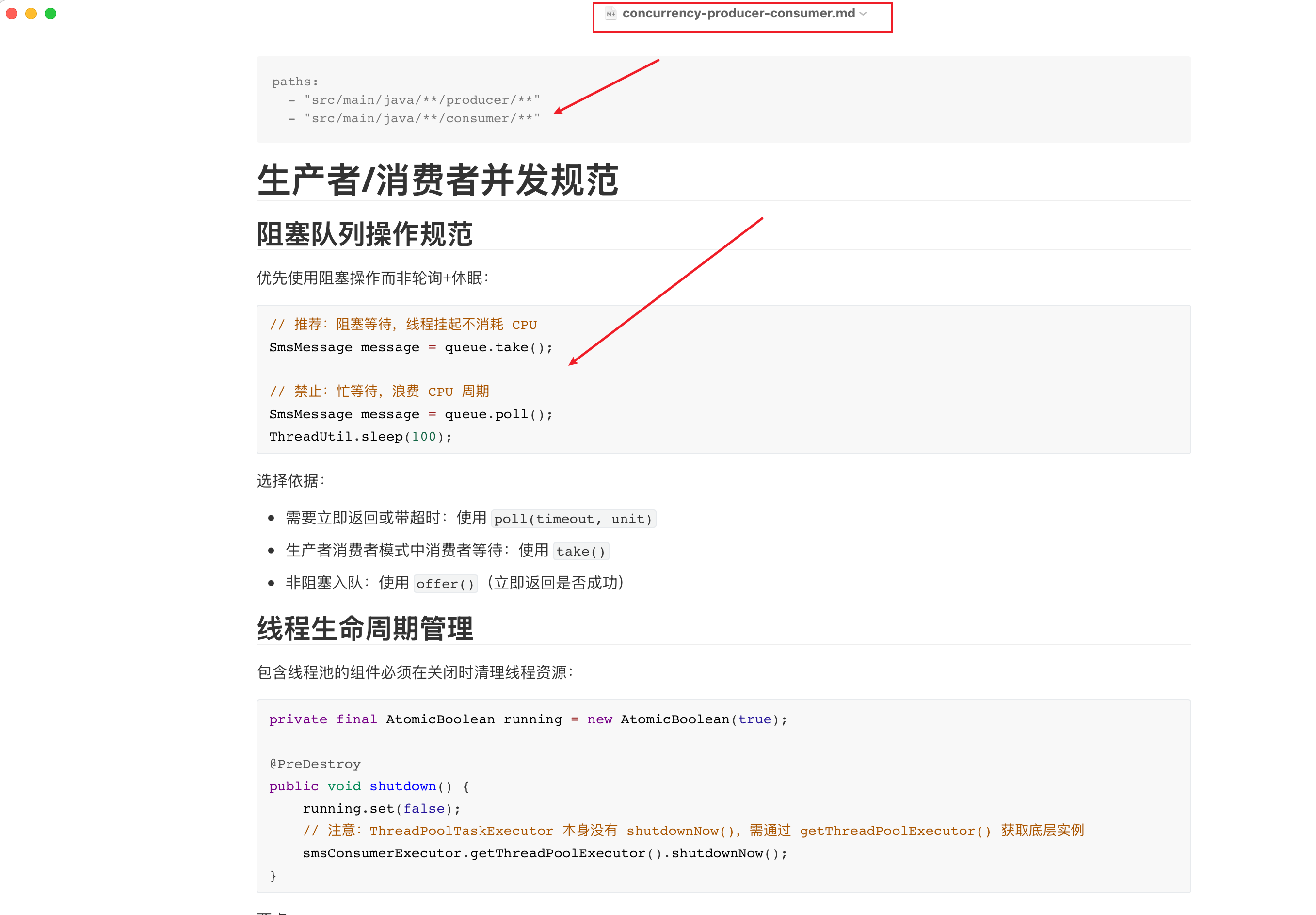Click the text （立即返回是否成功）
The width and height of the screenshot is (1316, 915).
click(x=556, y=583)
